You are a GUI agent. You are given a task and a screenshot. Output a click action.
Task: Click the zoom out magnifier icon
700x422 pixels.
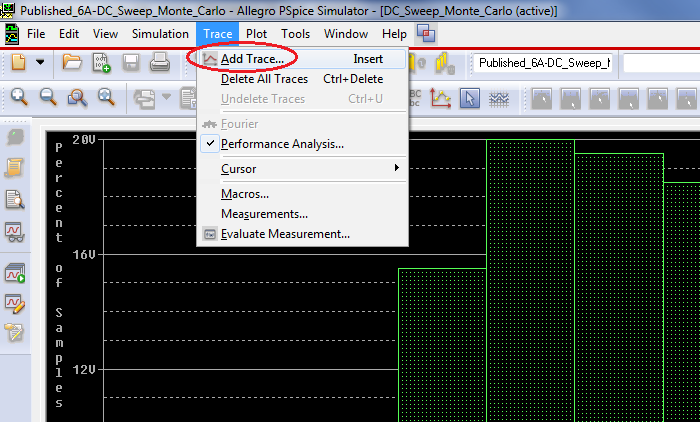[x=48, y=98]
